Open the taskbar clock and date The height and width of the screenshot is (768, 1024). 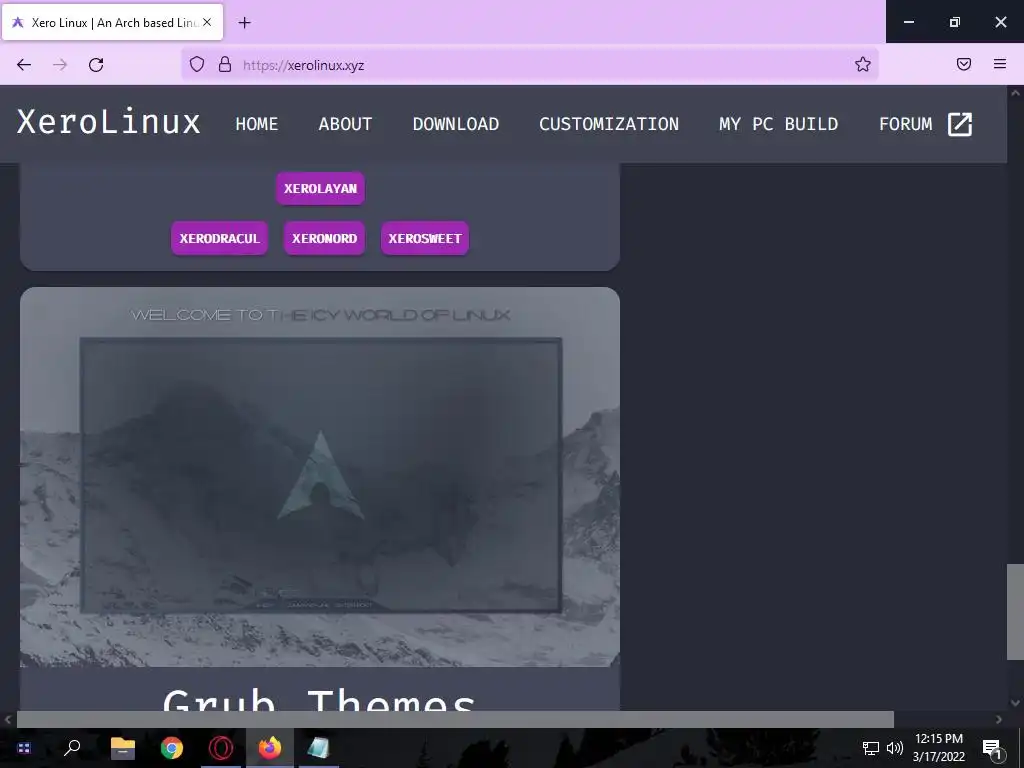tap(938, 748)
